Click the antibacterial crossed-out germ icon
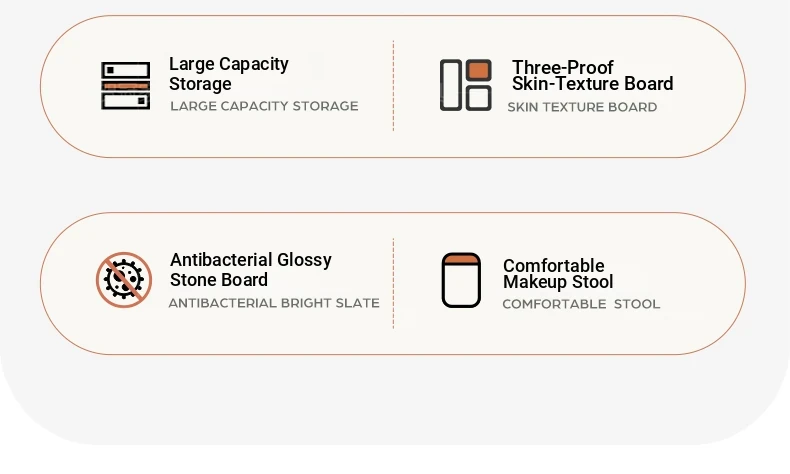790x474 pixels. click(124, 280)
